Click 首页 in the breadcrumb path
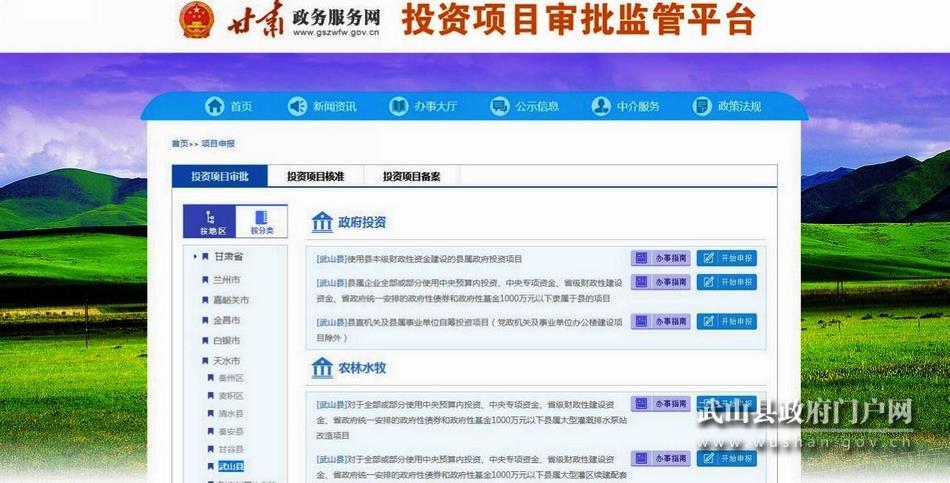 [180, 144]
